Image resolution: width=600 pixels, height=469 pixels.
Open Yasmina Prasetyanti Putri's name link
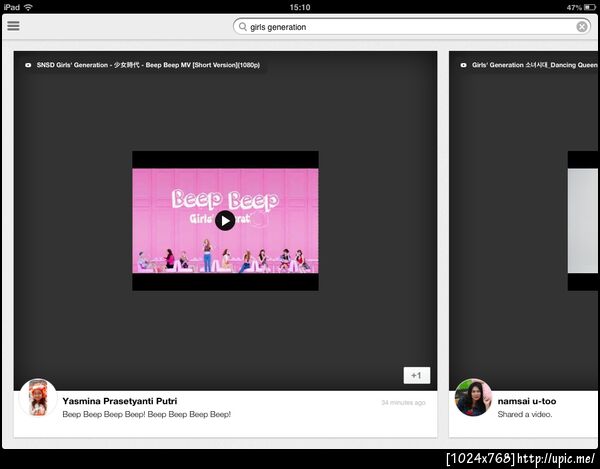[120, 401]
